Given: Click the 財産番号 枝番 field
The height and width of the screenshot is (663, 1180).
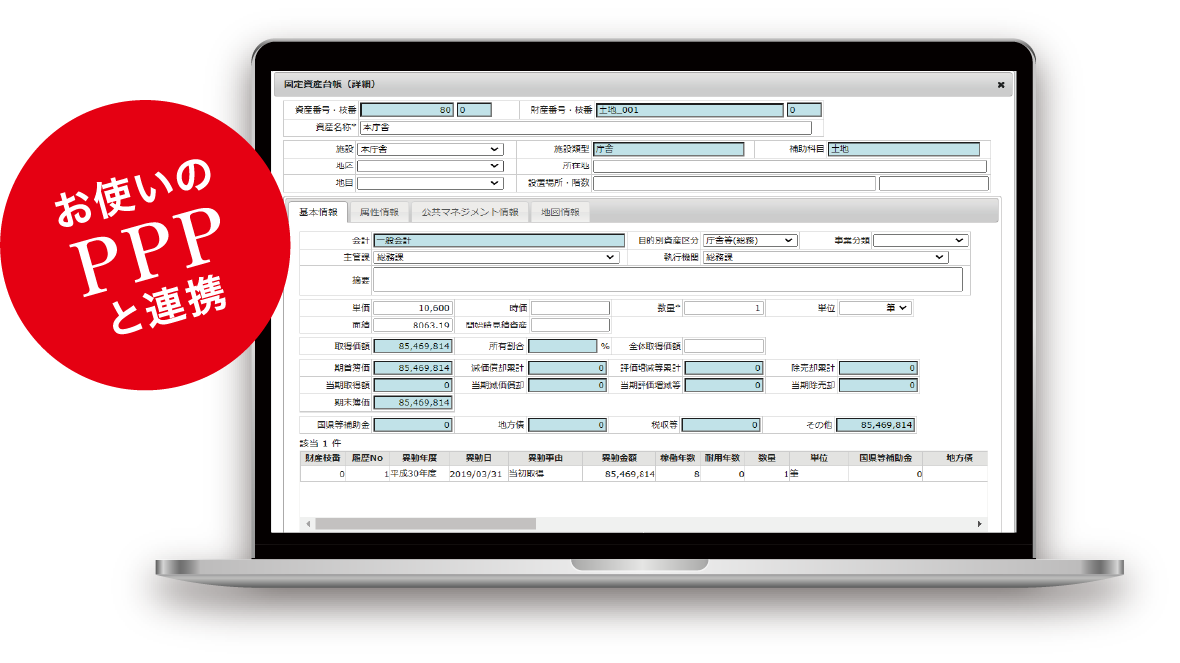Looking at the screenshot, I should 804,110.
